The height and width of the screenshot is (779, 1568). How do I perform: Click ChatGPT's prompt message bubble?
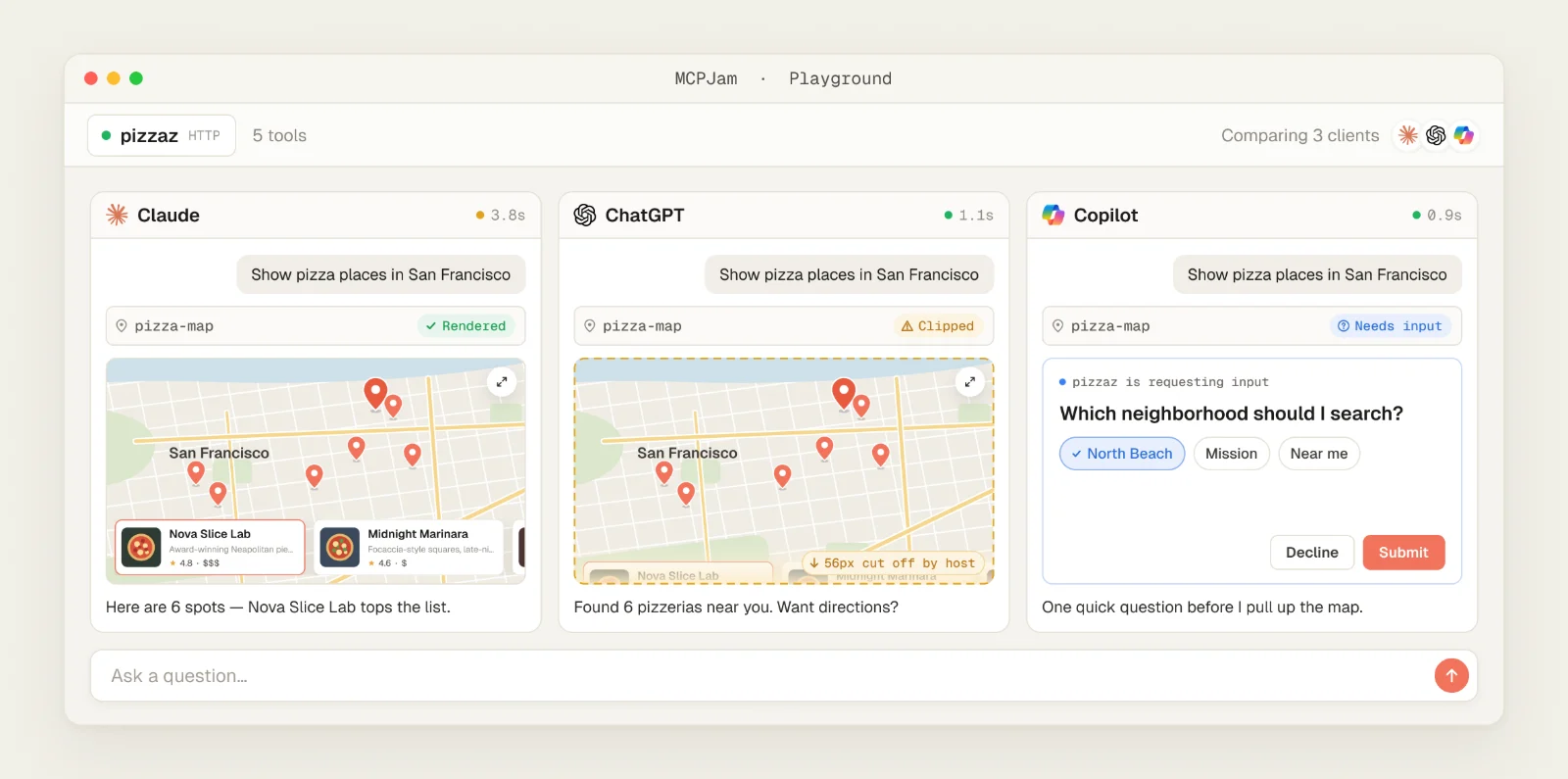[x=849, y=274]
